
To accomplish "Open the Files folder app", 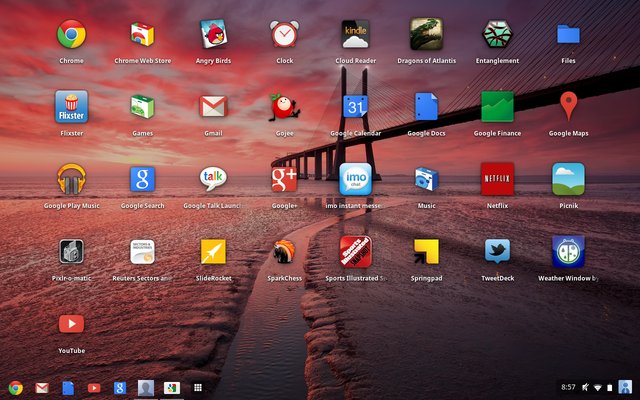I will point(569,34).
